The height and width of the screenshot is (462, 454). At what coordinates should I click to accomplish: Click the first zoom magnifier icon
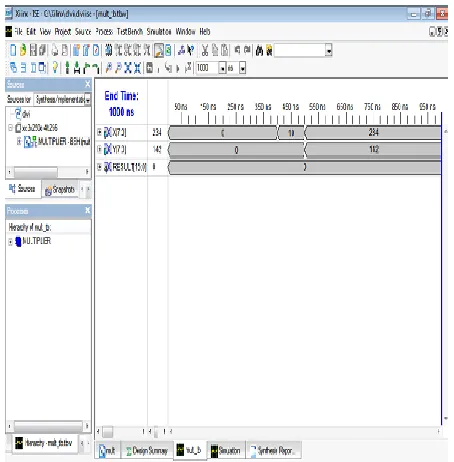(x=109, y=68)
